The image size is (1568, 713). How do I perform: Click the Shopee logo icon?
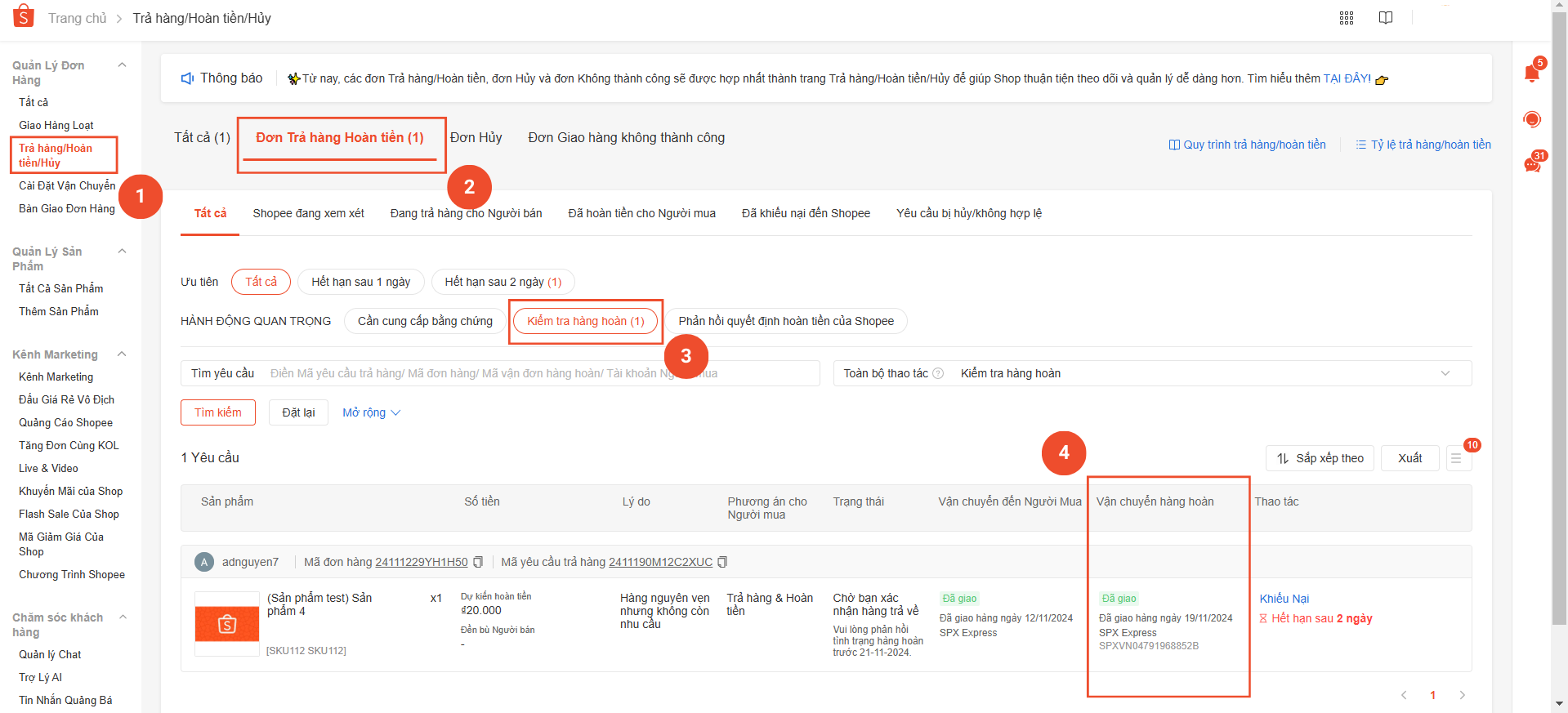point(24,16)
